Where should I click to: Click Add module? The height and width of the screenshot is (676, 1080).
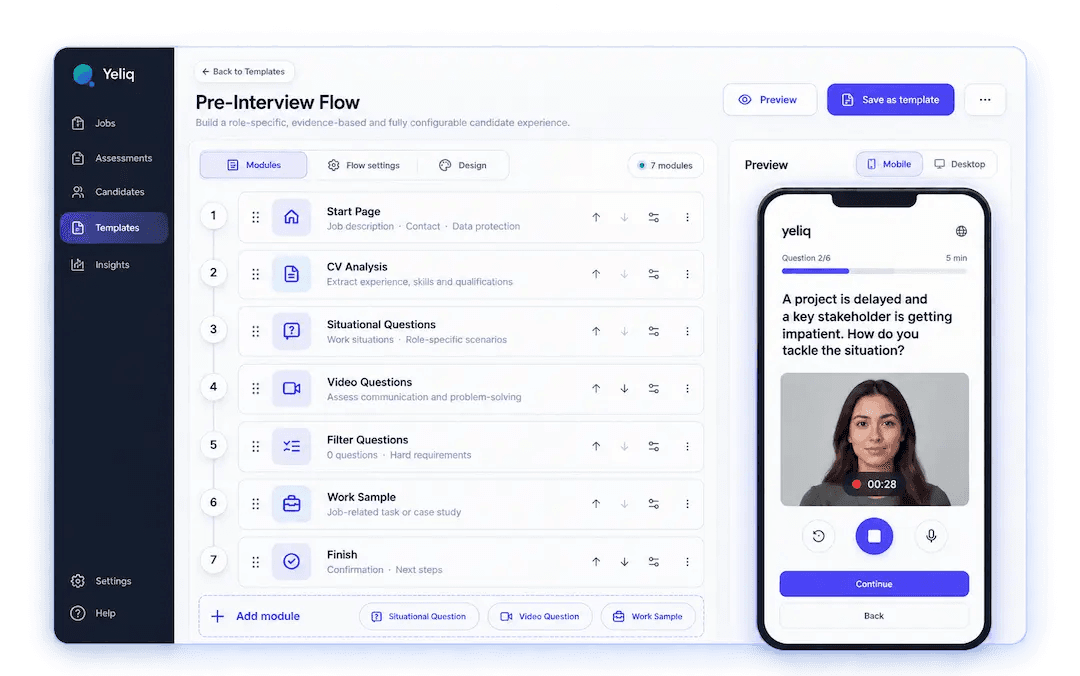point(256,616)
